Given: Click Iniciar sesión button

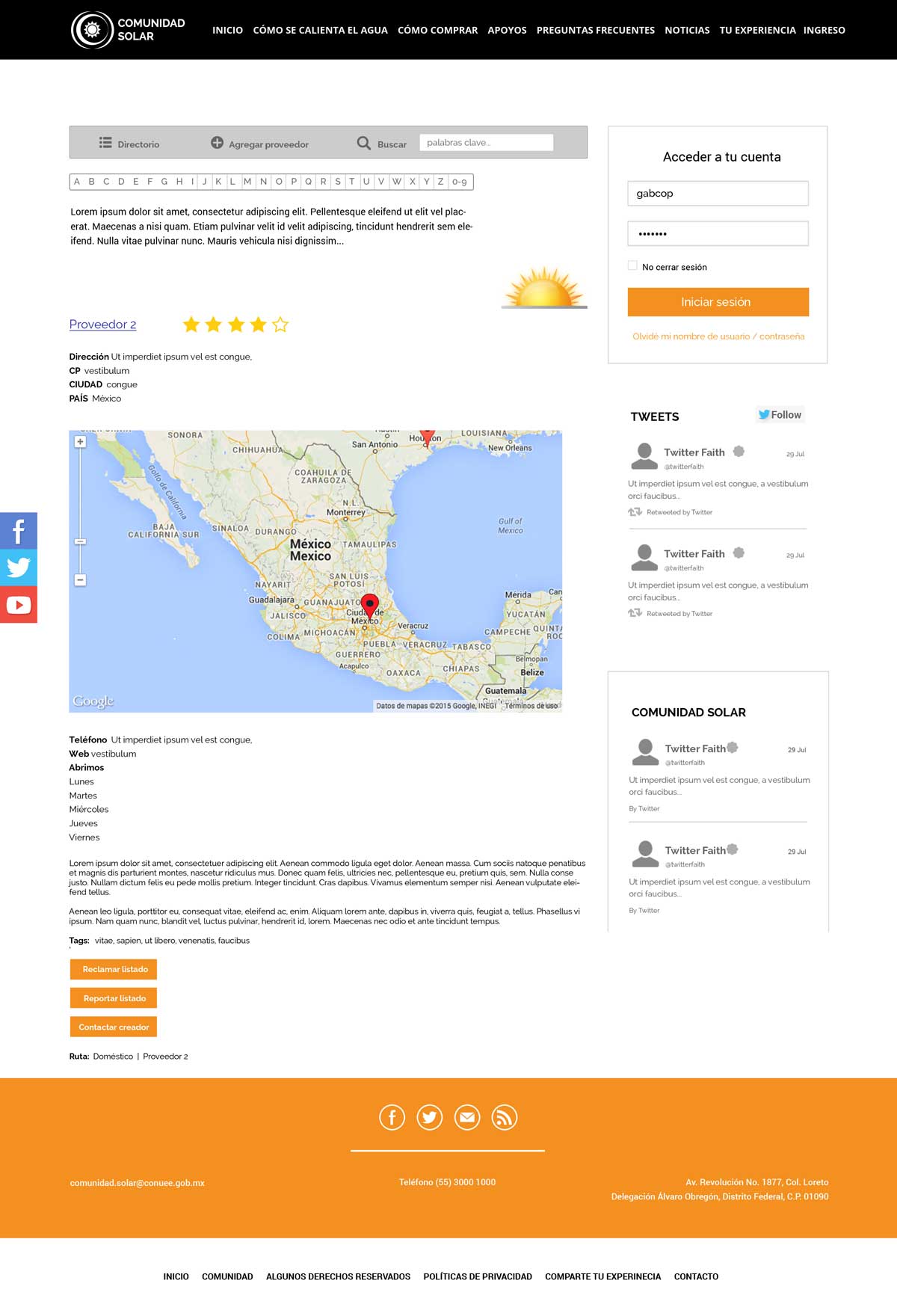Looking at the screenshot, I should point(718,302).
